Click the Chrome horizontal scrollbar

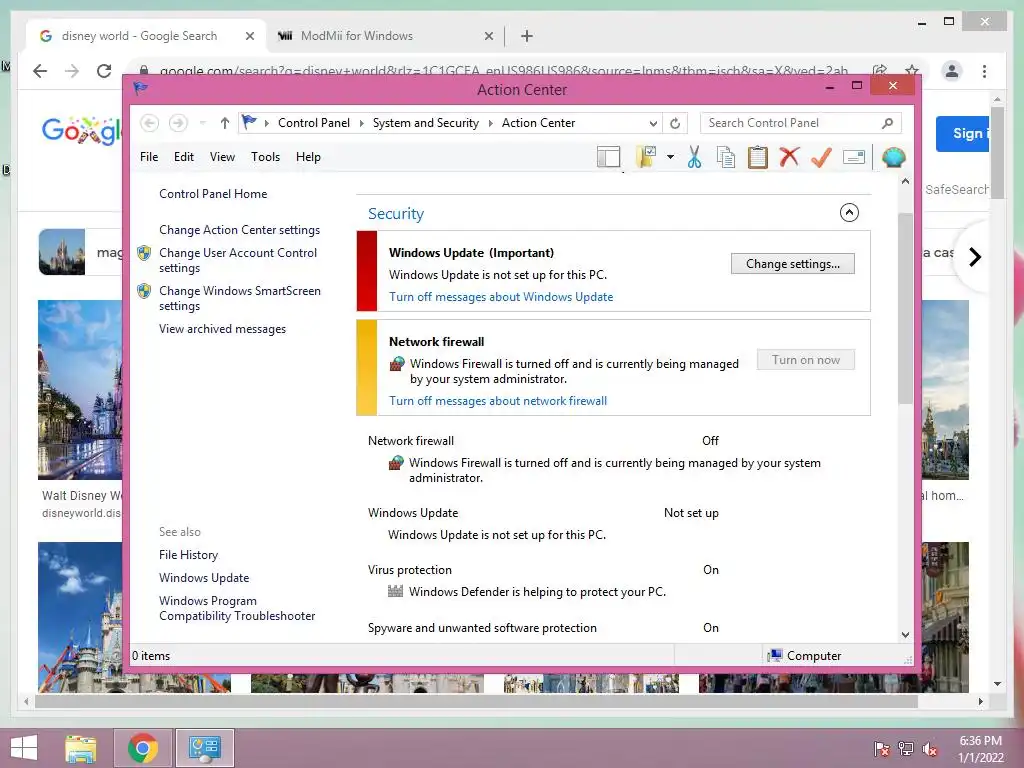coord(476,701)
